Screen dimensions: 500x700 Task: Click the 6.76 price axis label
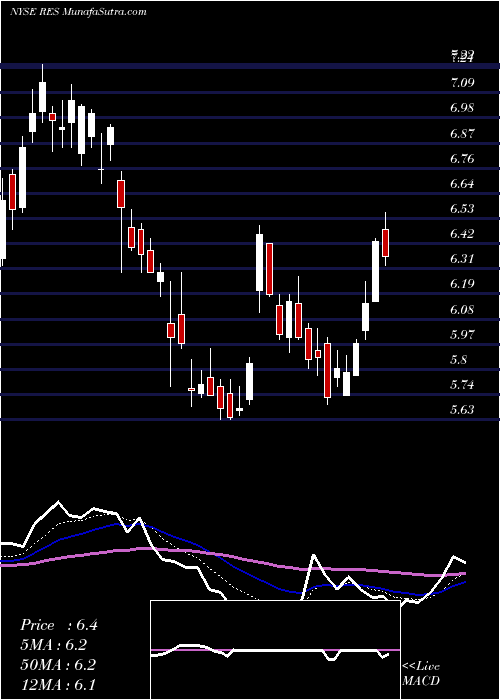(462, 158)
